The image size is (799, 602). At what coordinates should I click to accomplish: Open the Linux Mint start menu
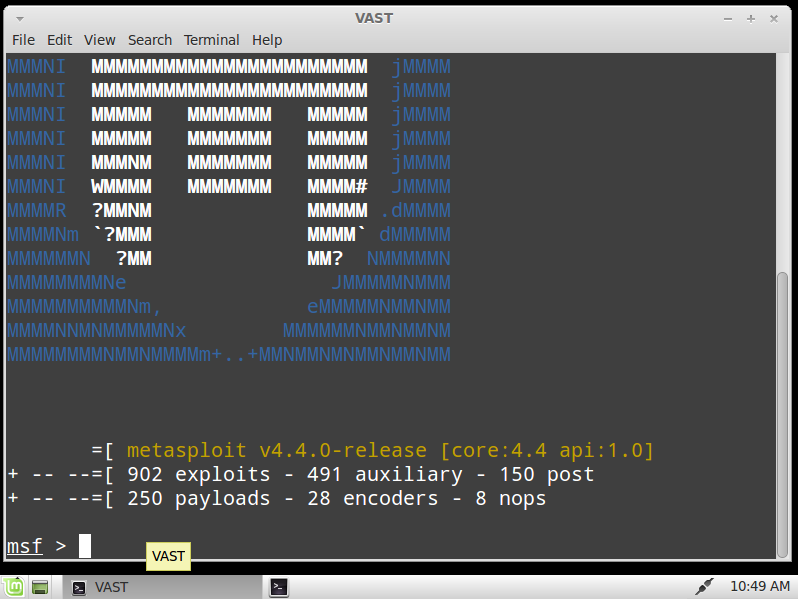click(13, 587)
